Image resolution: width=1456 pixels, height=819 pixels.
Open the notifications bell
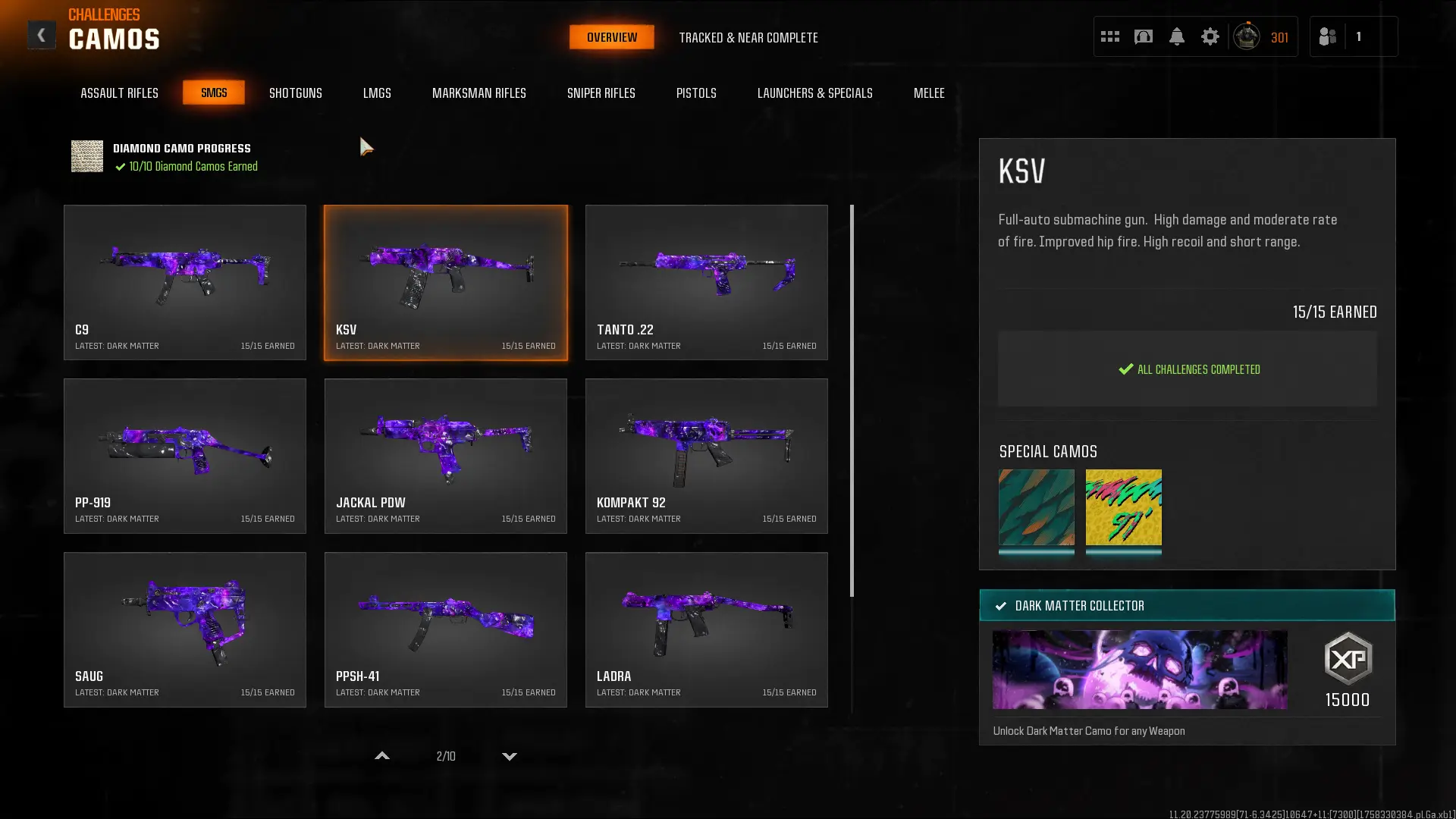coord(1176,36)
